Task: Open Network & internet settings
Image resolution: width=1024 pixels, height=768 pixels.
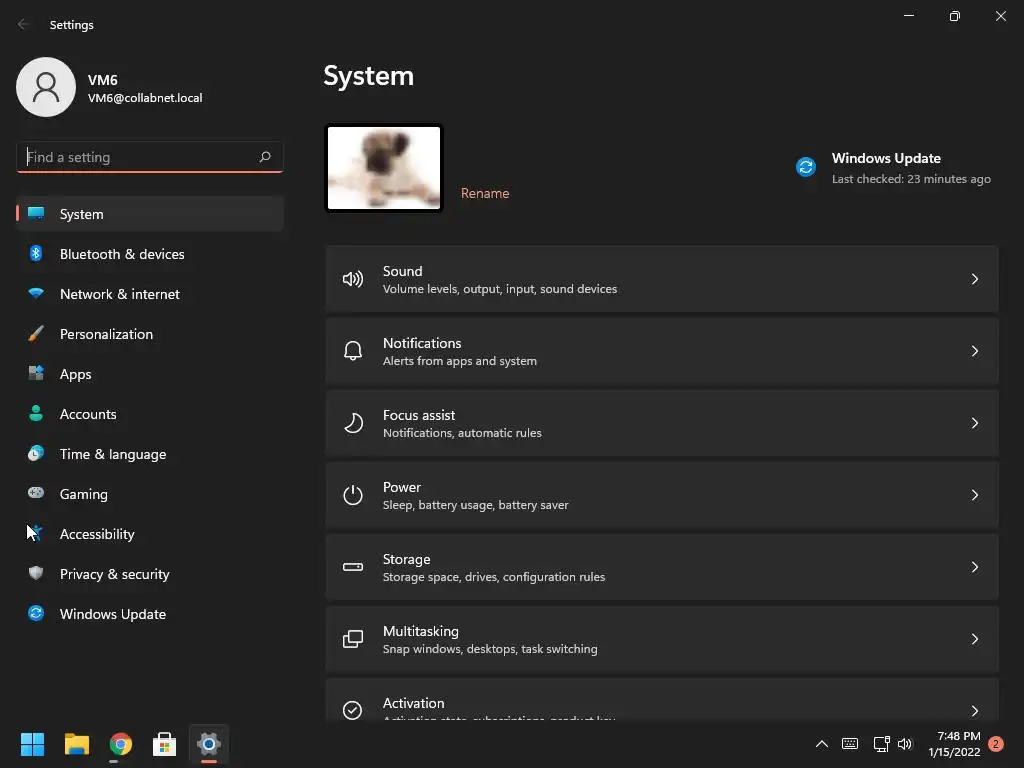Action: (x=150, y=294)
